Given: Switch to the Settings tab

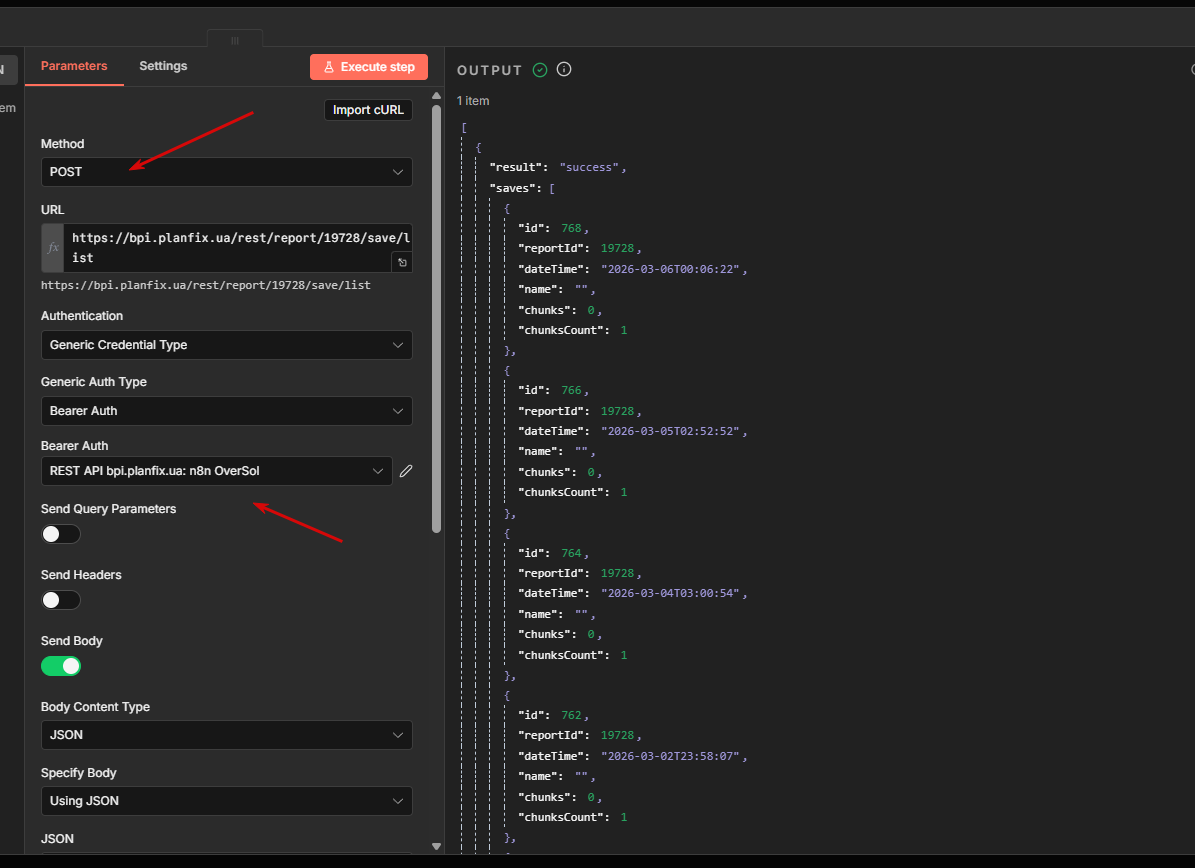Looking at the screenshot, I should (x=163, y=66).
